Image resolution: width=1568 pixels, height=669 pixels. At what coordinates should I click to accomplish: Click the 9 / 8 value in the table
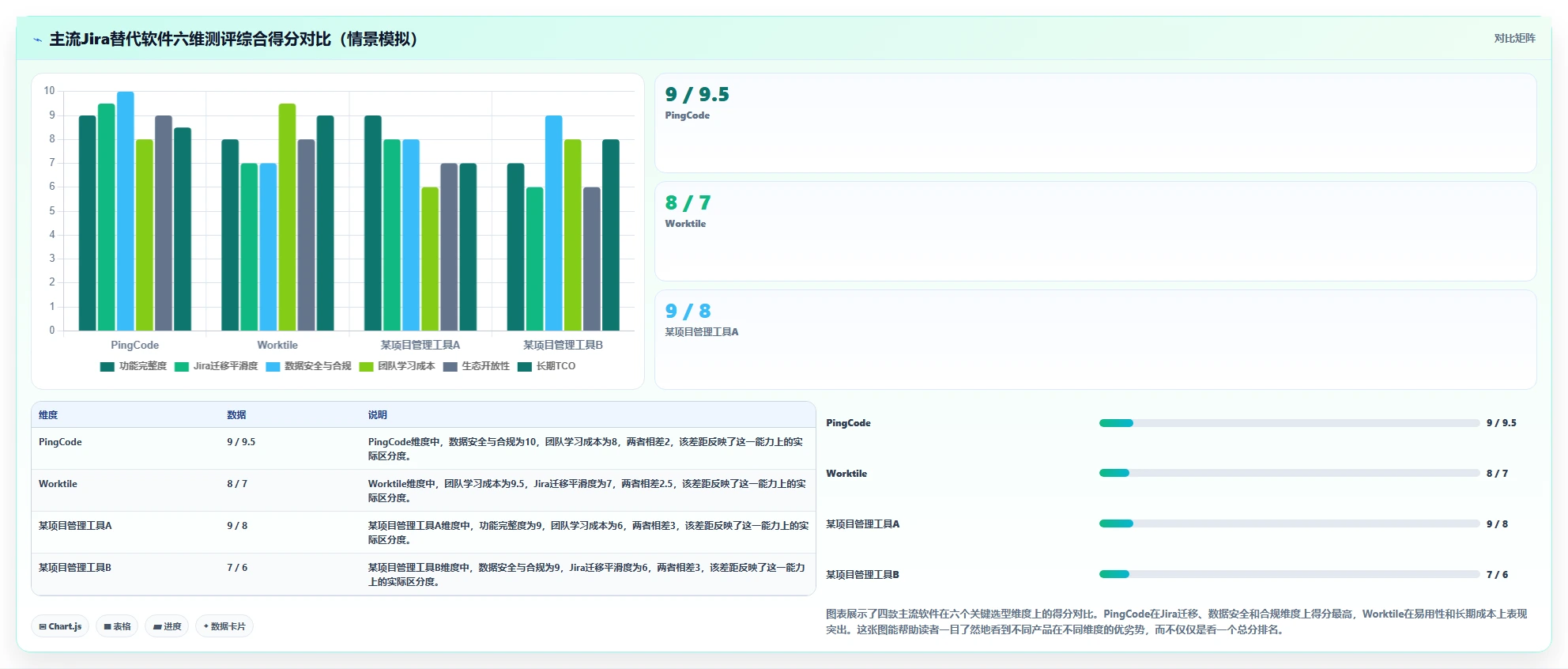[237, 526]
